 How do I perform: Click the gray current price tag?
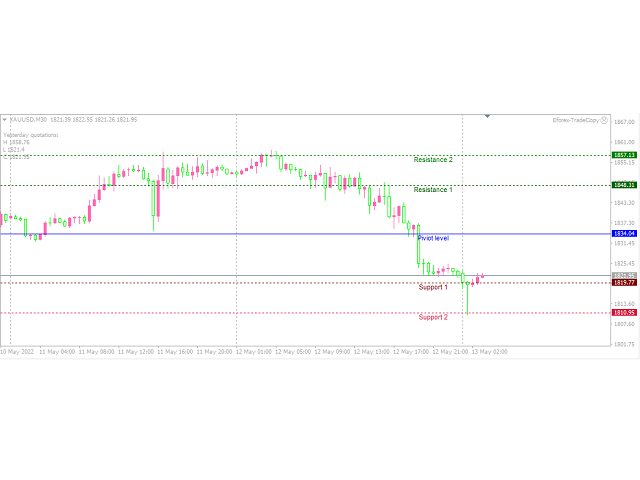(x=625, y=275)
